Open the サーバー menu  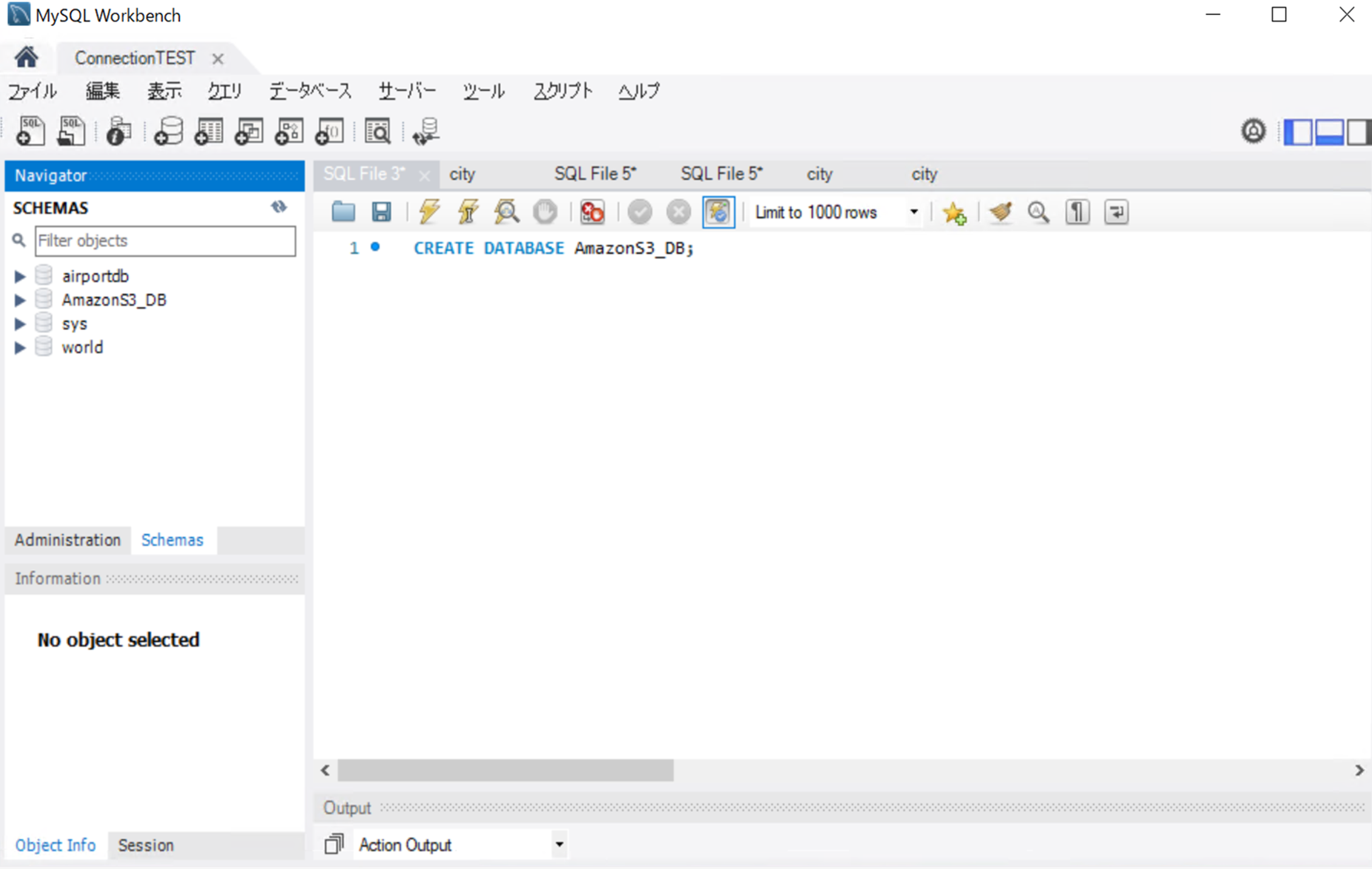407,91
